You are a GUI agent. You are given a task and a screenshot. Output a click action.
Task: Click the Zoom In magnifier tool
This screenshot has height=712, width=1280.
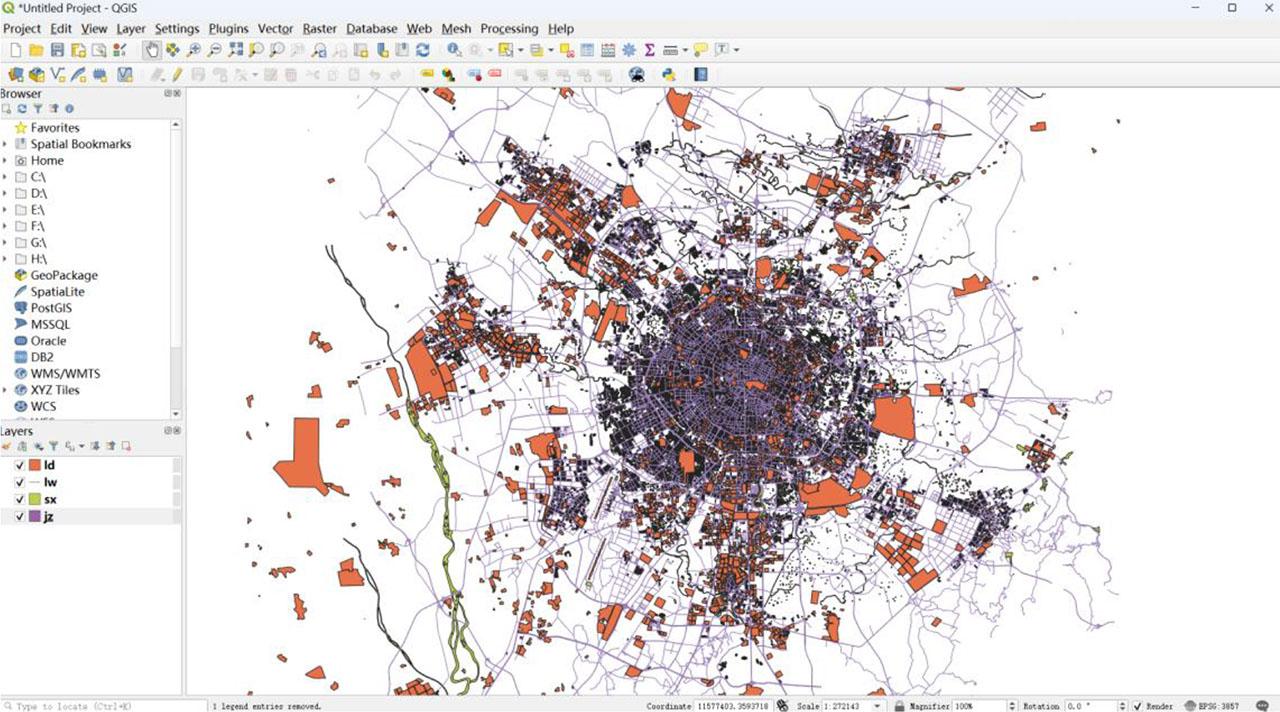click(193, 50)
